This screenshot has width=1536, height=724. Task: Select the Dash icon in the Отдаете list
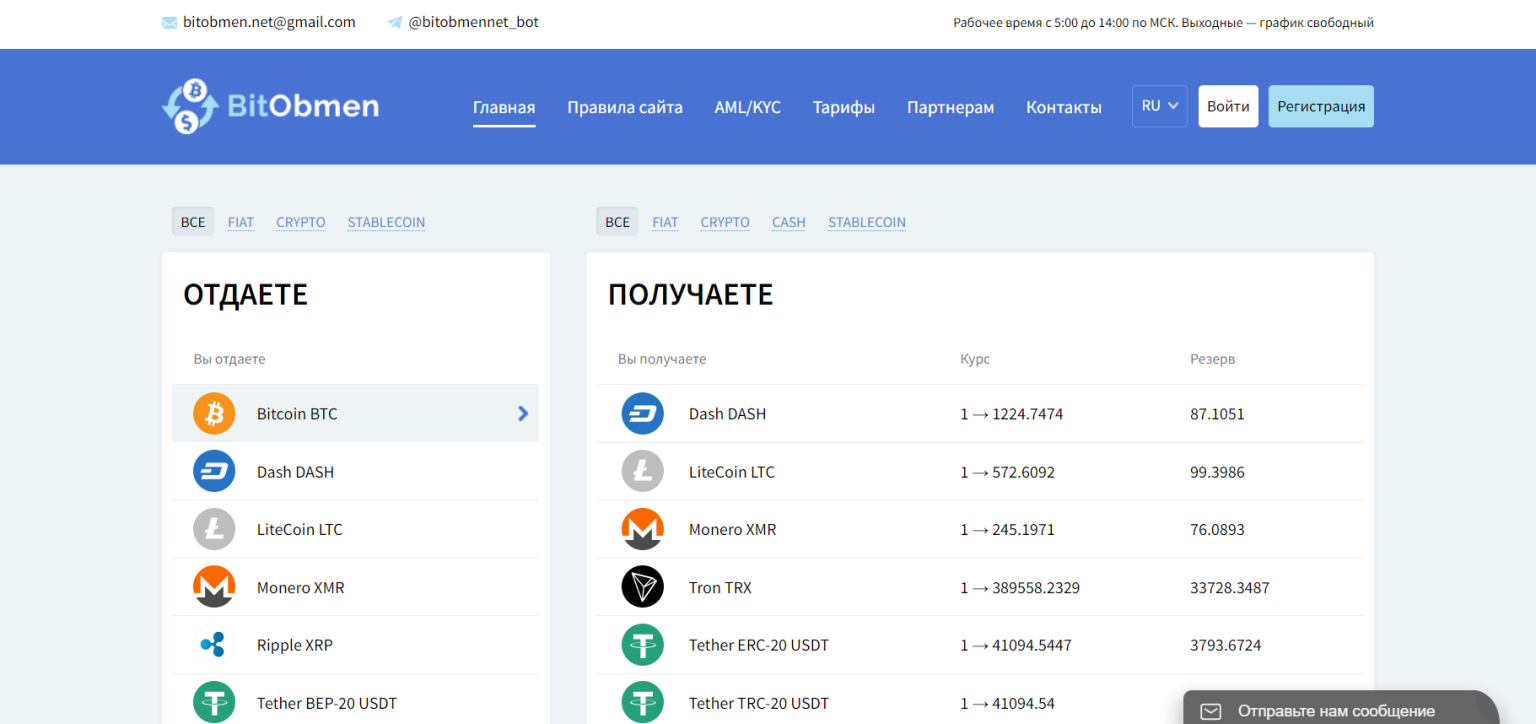pos(214,472)
